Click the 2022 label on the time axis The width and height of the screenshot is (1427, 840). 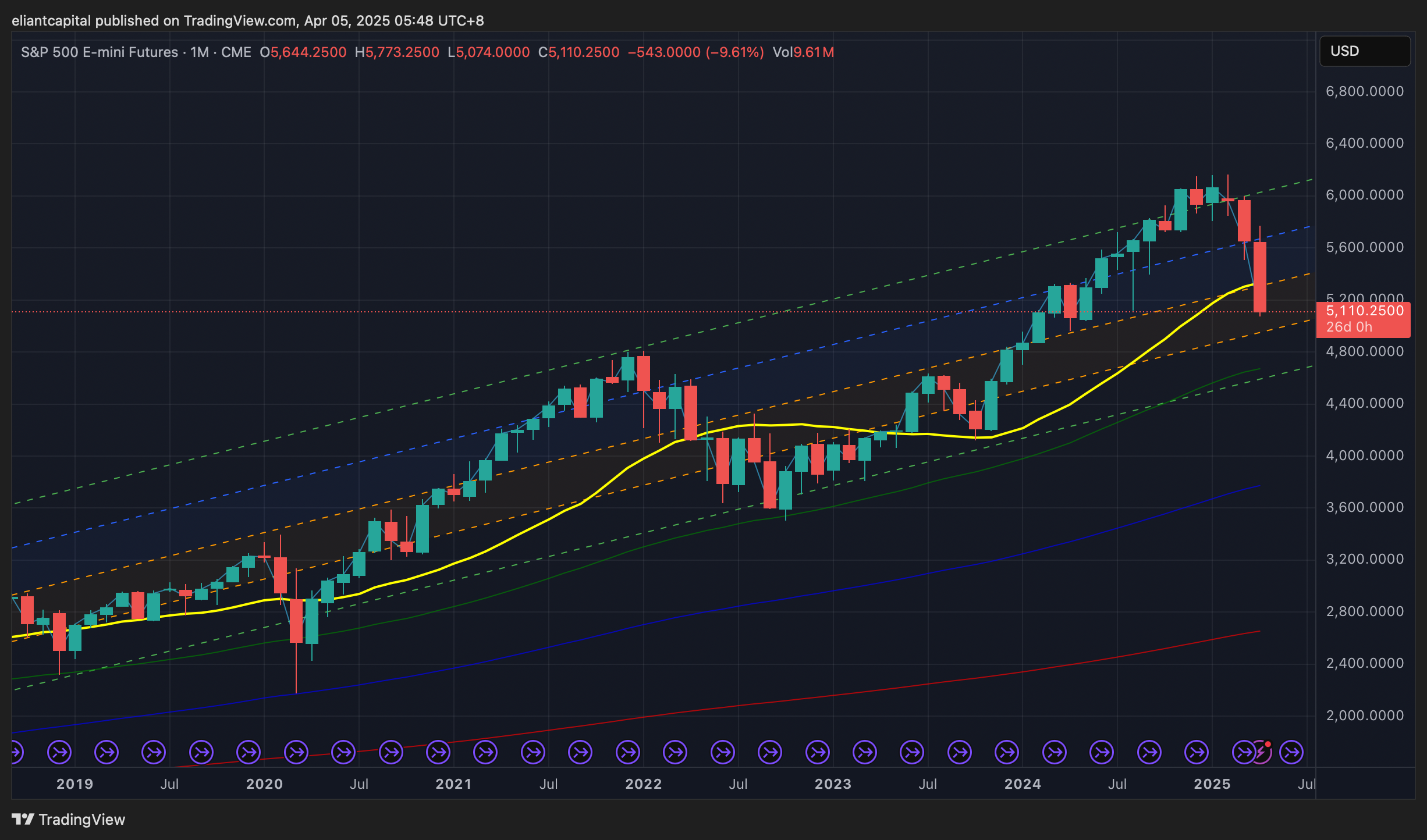click(x=643, y=784)
